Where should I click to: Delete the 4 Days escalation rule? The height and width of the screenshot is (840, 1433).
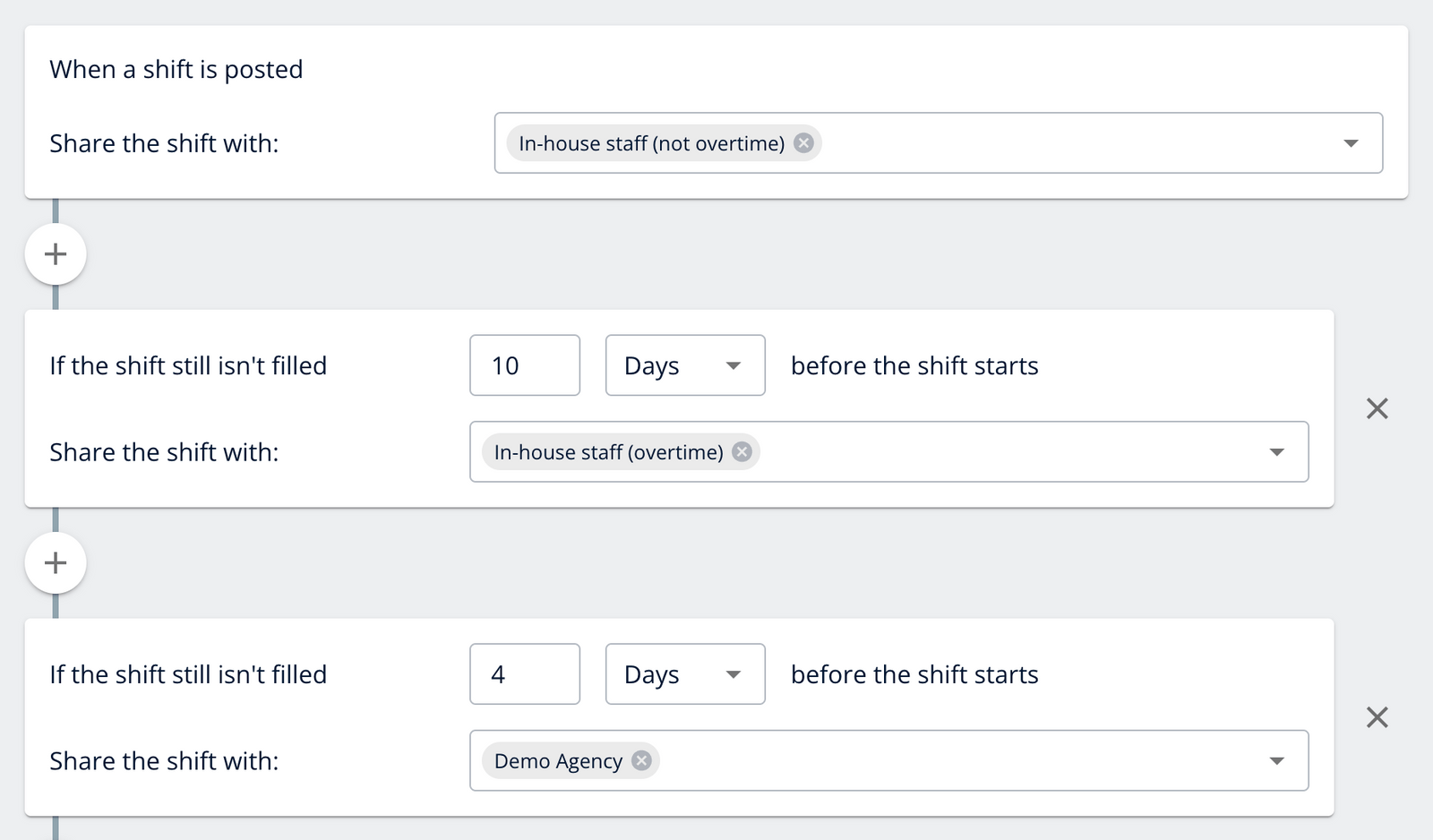click(1377, 717)
